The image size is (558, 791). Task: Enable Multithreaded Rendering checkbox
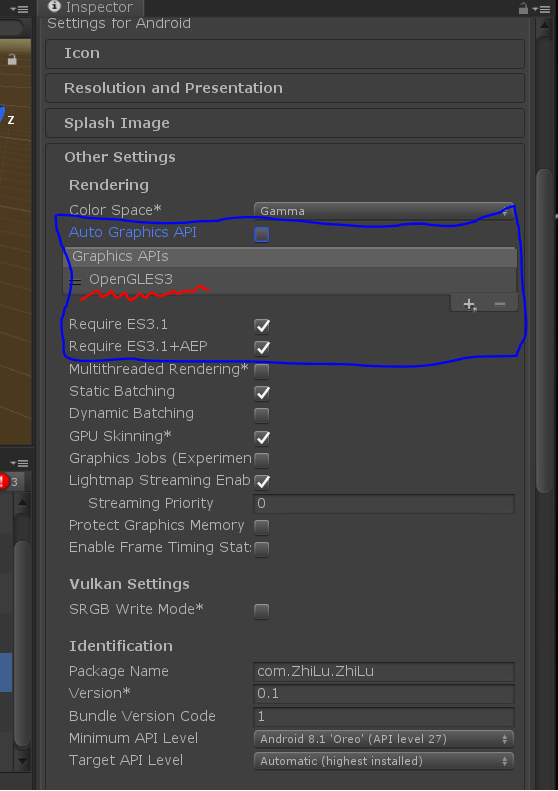click(x=262, y=371)
